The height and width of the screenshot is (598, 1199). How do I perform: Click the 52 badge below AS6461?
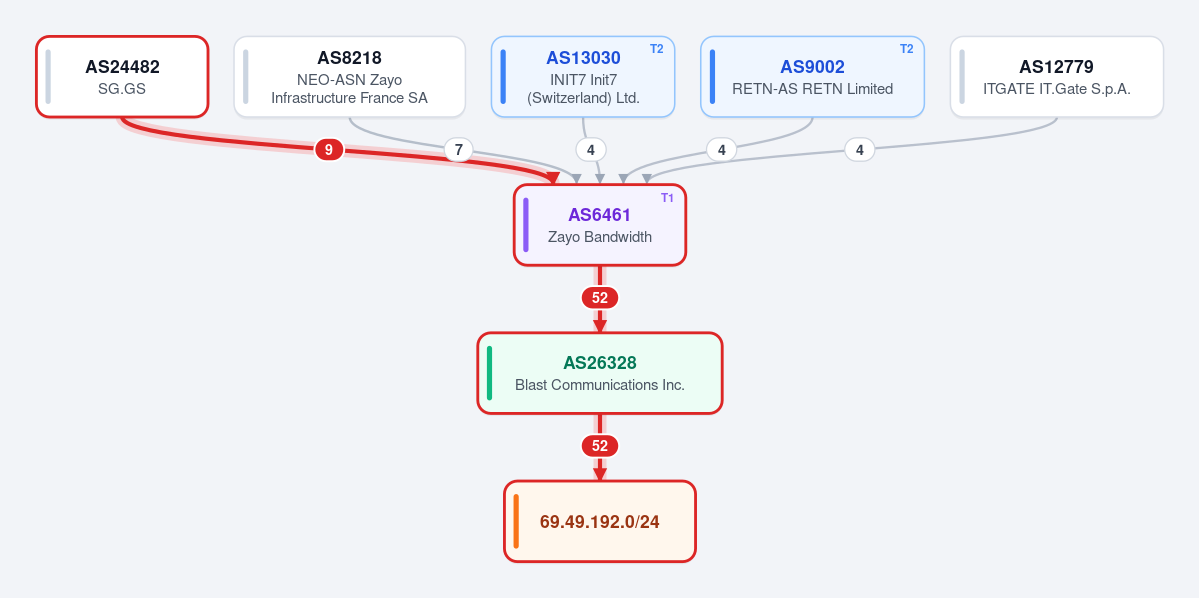(x=600, y=297)
